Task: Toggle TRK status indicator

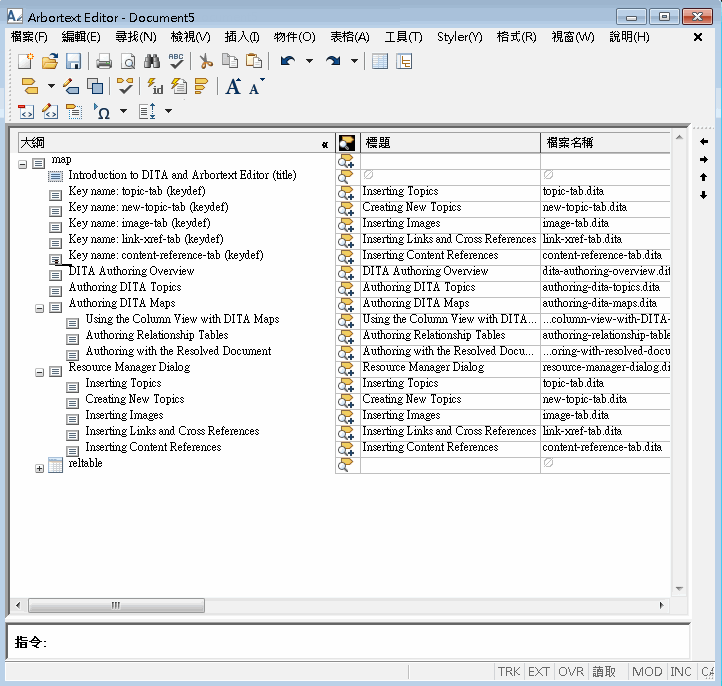Action: click(x=509, y=672)
